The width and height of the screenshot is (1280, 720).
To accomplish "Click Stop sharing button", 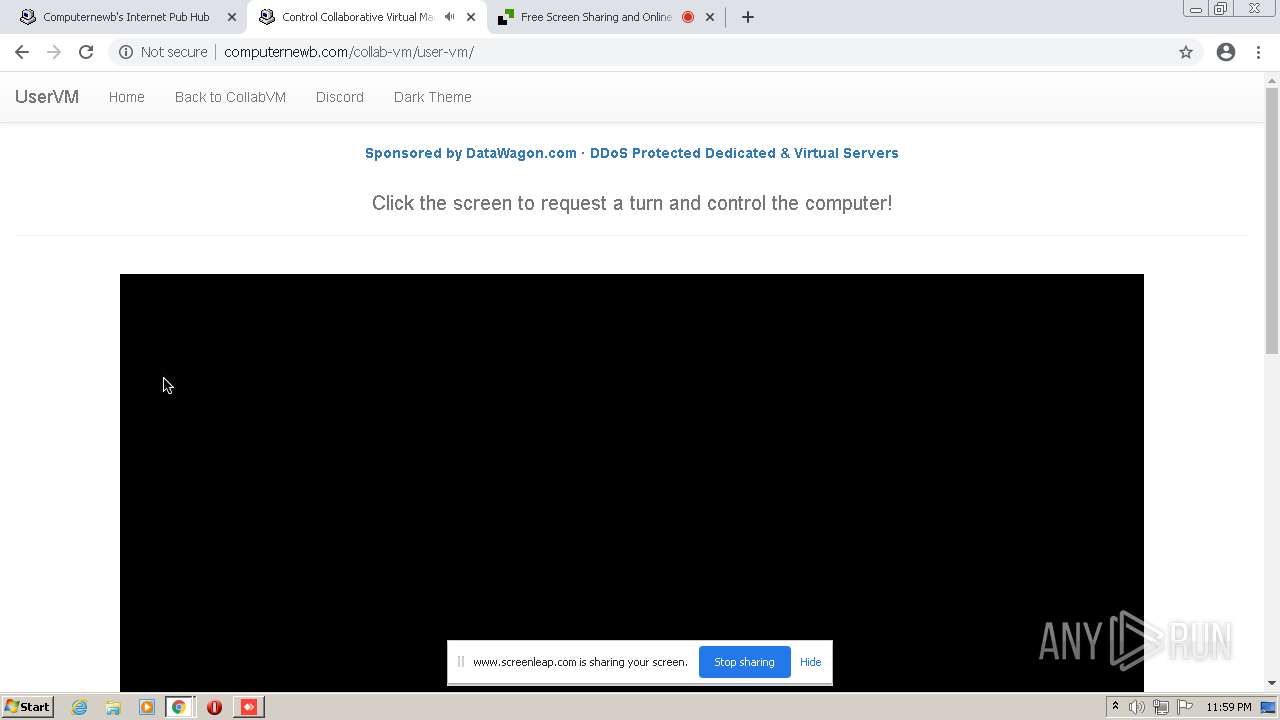I will click(x=744, y=662).
